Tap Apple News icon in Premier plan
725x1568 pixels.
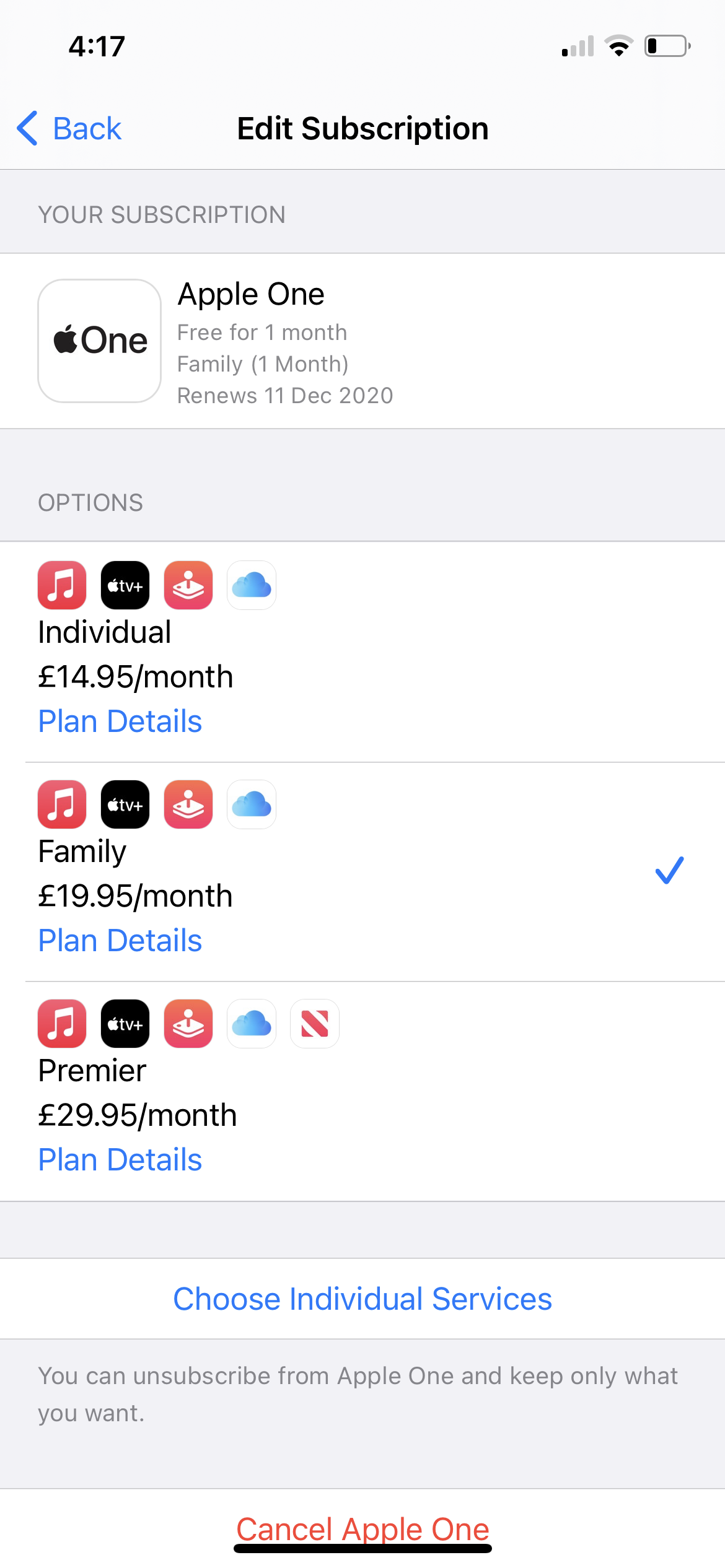315,1024
